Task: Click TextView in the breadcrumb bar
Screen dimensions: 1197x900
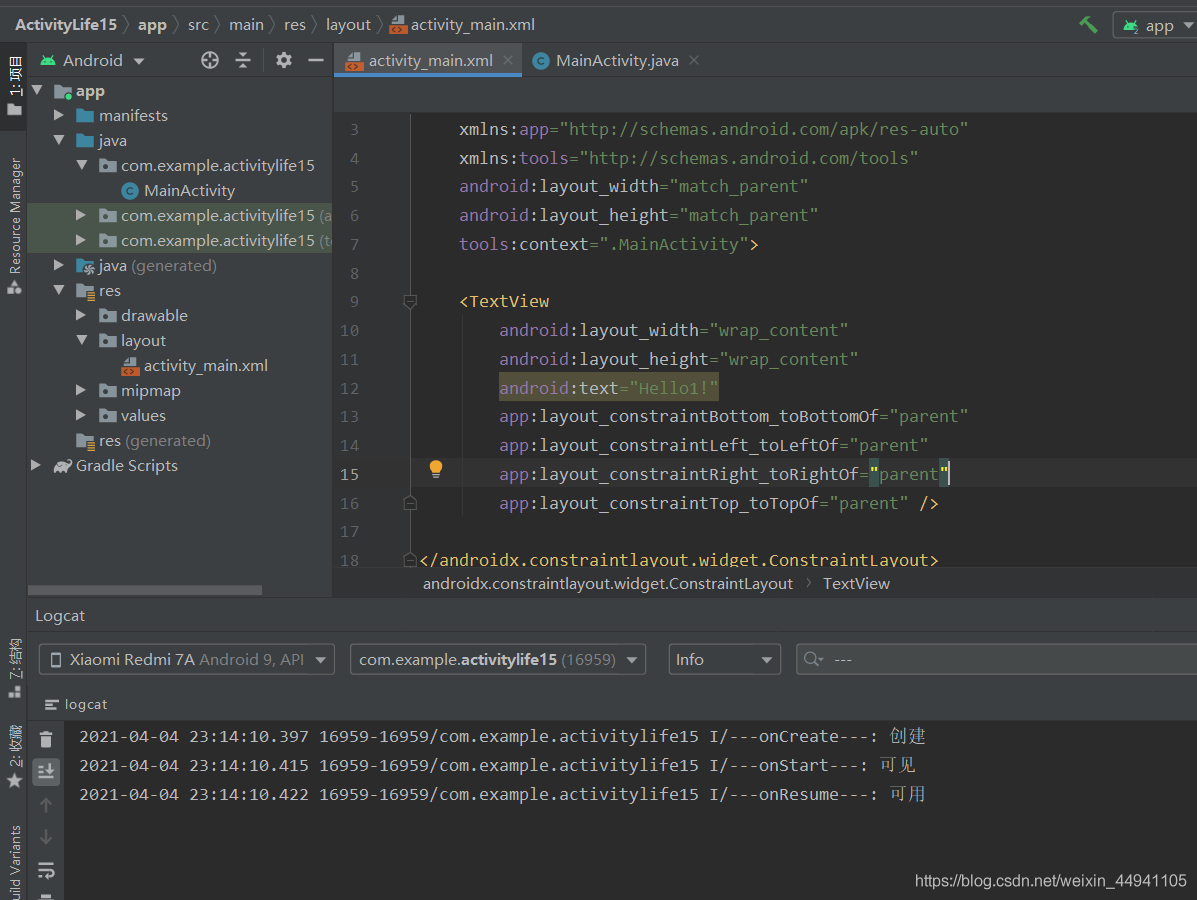Action: point(856,584)
